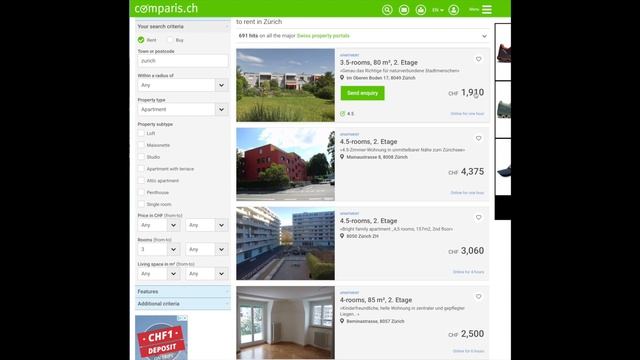Click the CHF 4,375 price
The height and width of the screenshot is (360, 640).
(x=466, y=172)
